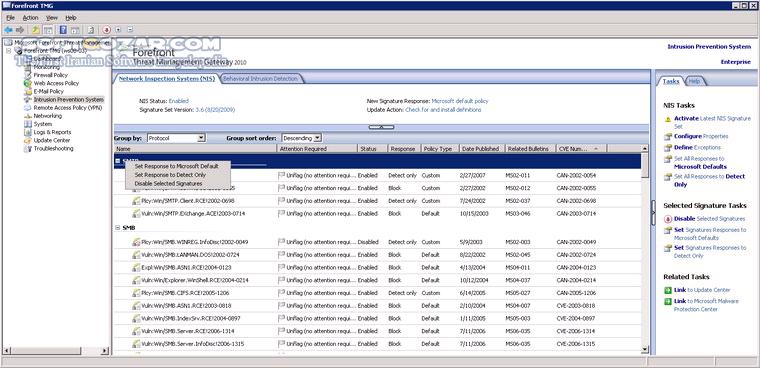Select the Intrusion Prevention System tree node
760x368 pixels.
coord(68,99)
